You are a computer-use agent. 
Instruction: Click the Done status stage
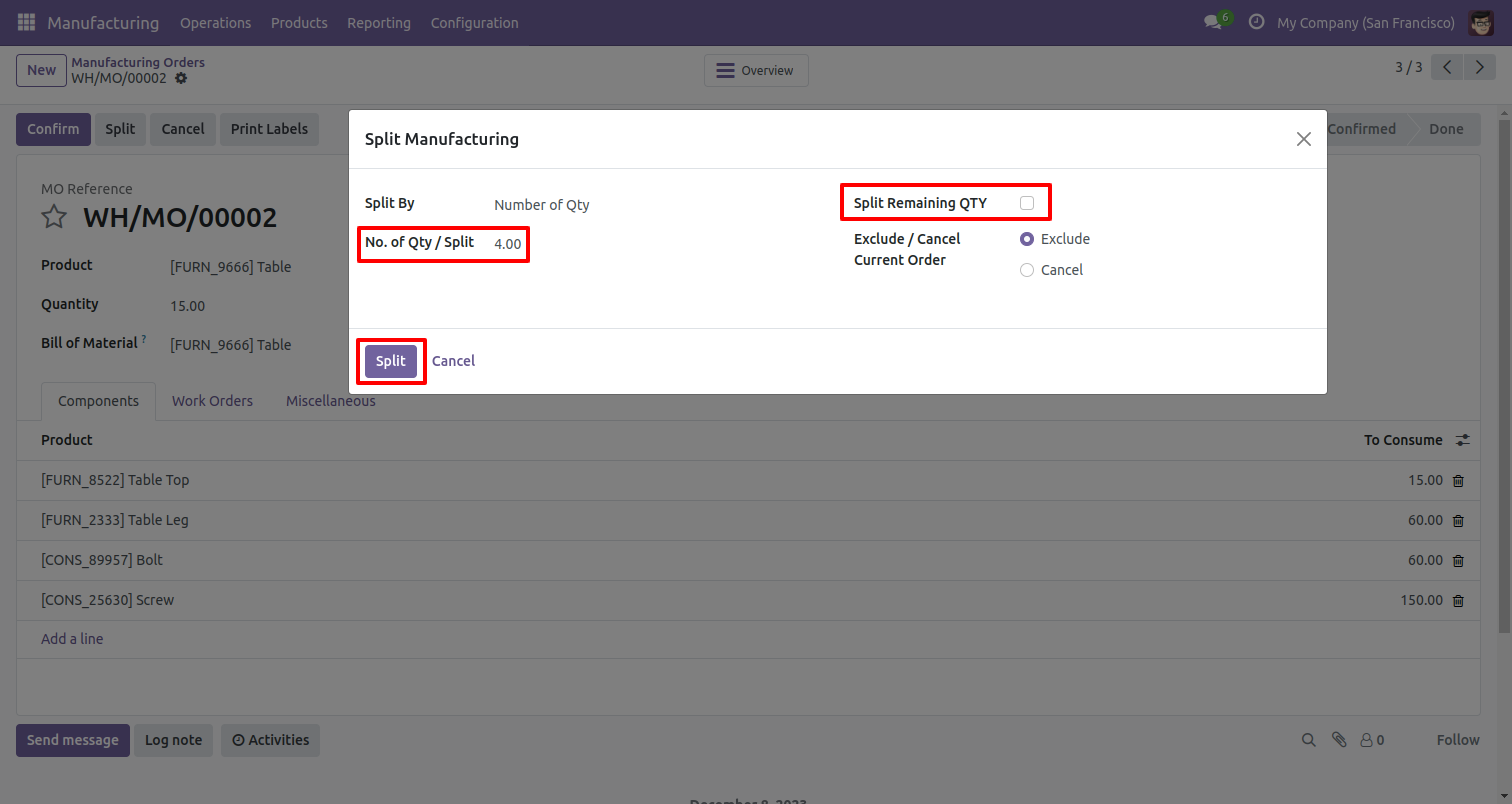(x=1446, y=129)
